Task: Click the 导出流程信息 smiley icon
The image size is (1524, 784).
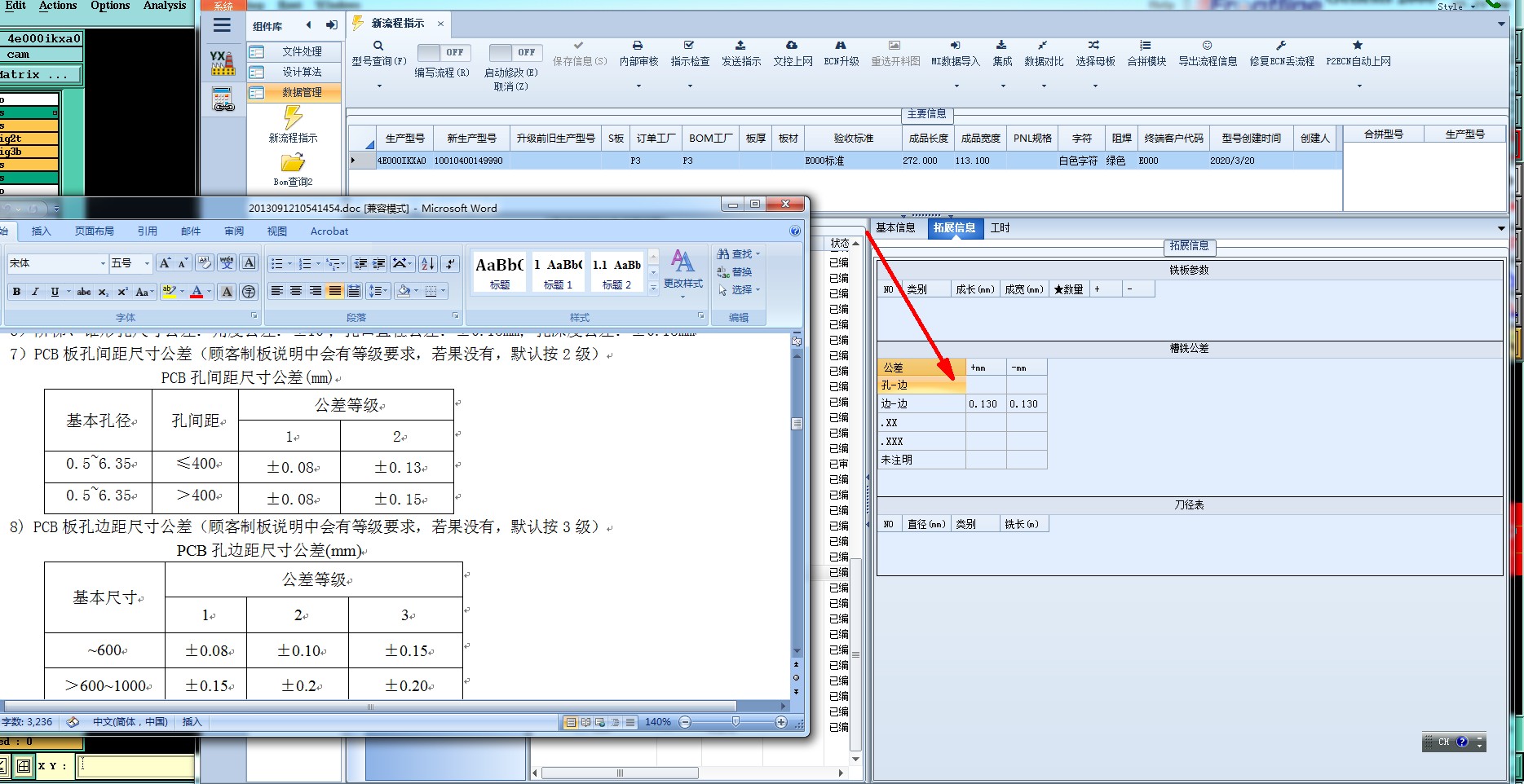Action: pyautogui.click(x=1208, y=46)
